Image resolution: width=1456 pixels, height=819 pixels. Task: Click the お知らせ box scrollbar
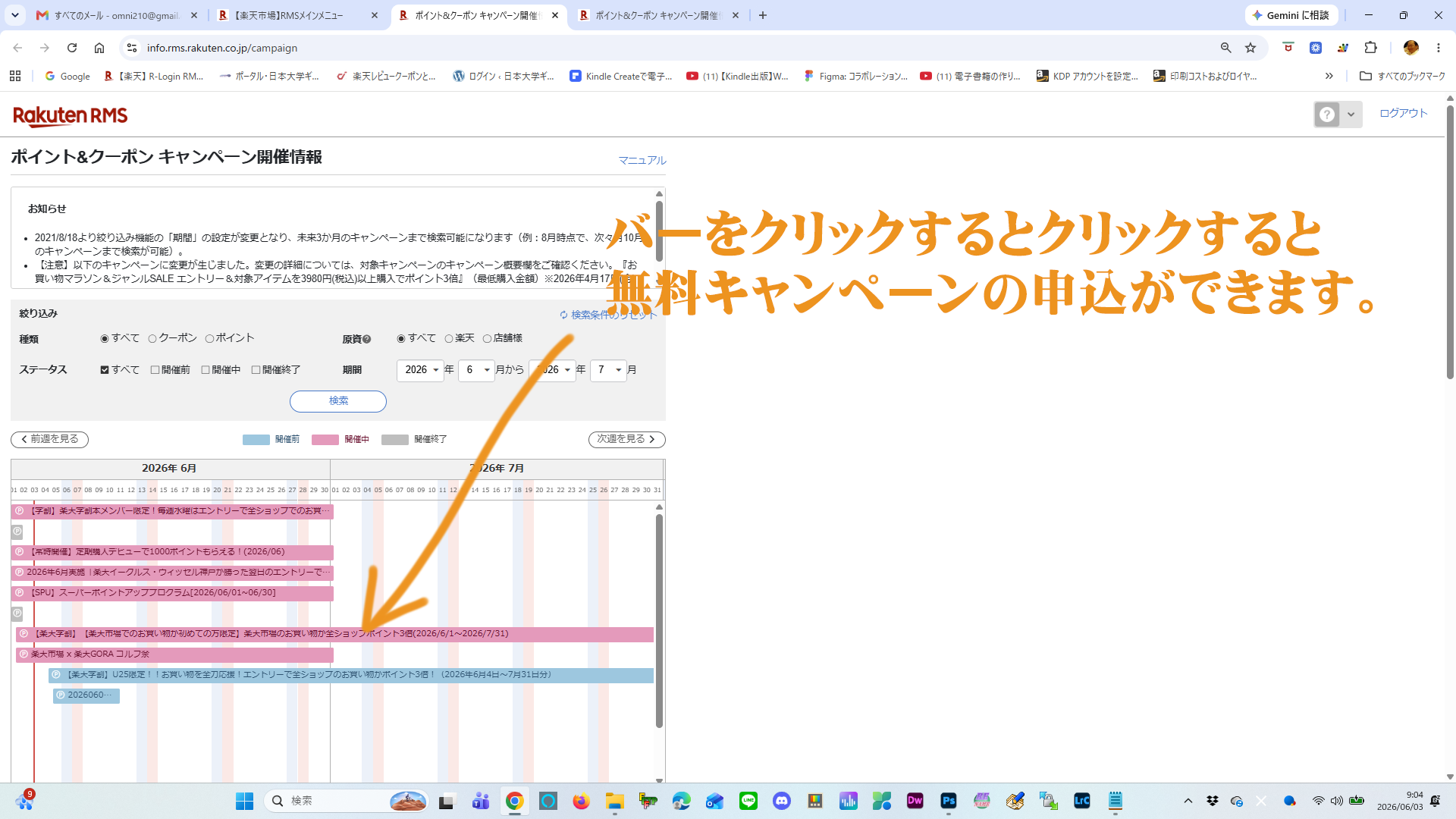[x=659, y=232]
